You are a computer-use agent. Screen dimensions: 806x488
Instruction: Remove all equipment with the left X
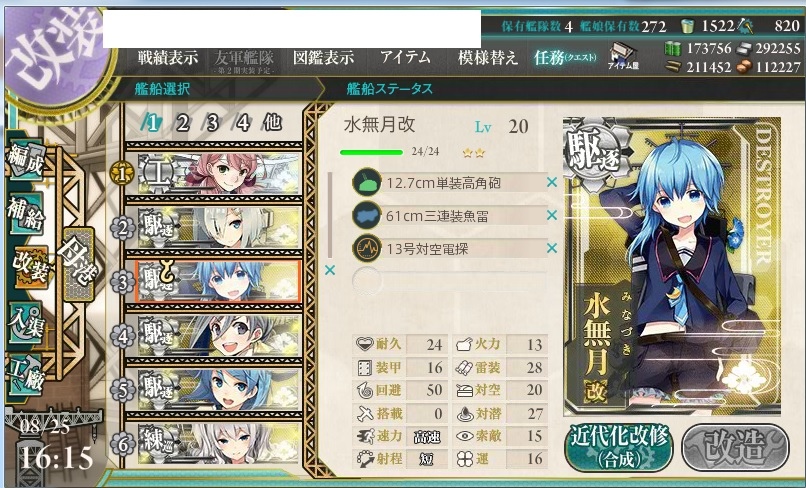(x=330, y=269)
